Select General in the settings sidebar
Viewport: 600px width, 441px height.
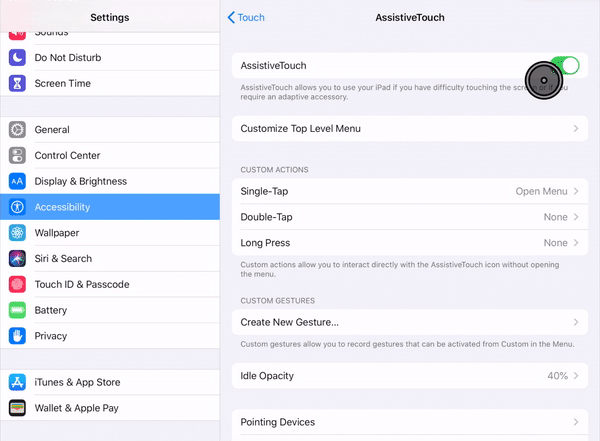(x=110, y=129)
